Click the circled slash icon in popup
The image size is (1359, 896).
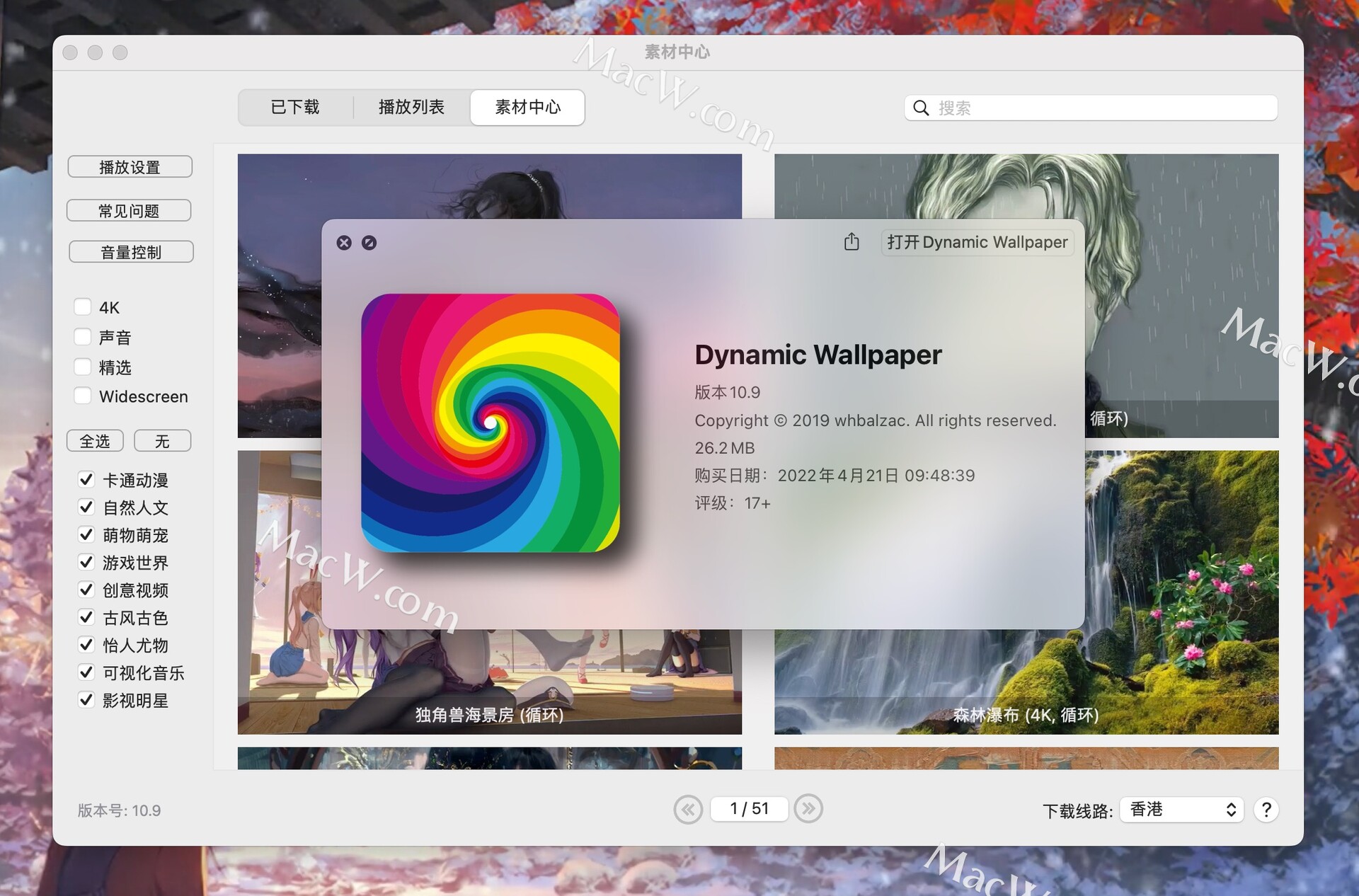pyautogui.click(x=369, y=243)
